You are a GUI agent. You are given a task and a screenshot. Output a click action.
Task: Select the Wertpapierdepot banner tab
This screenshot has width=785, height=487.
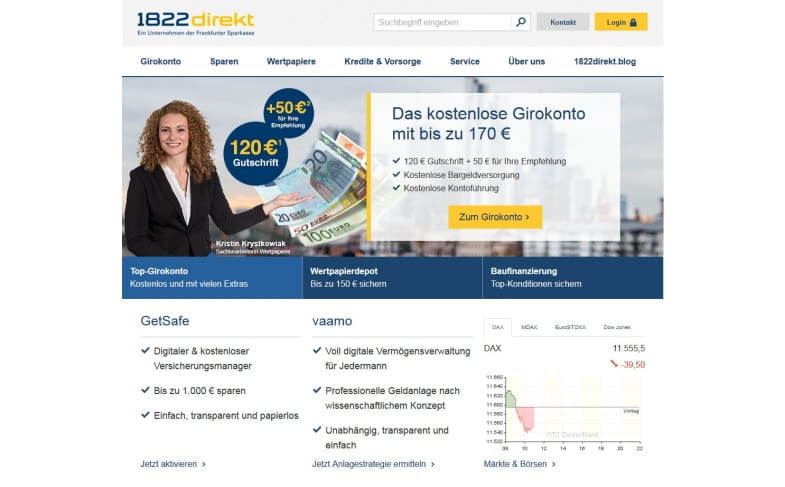[392, 278]
